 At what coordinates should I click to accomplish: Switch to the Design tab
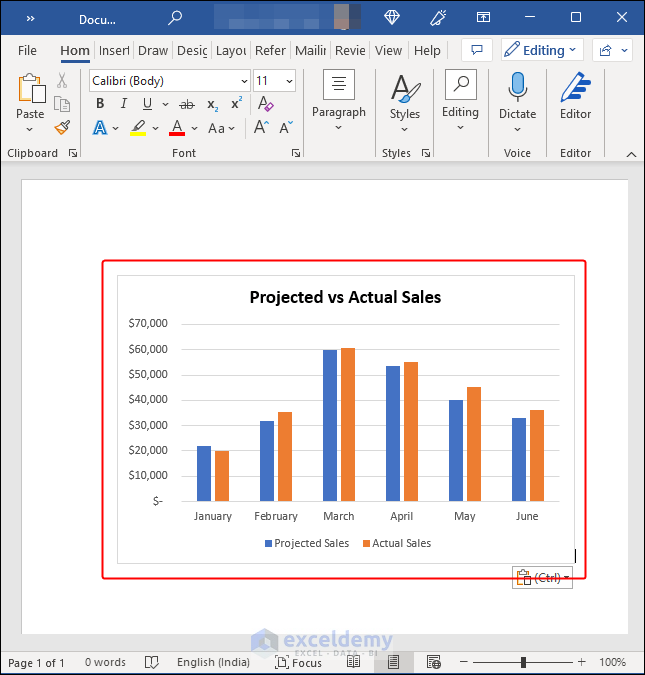tap(192, 50)
